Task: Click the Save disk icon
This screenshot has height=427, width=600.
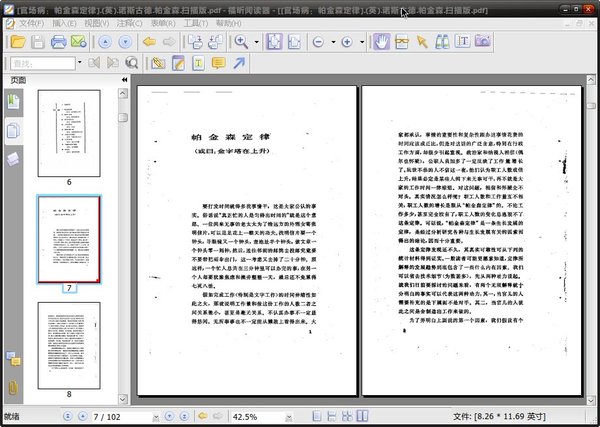Action: pos(38,41)
